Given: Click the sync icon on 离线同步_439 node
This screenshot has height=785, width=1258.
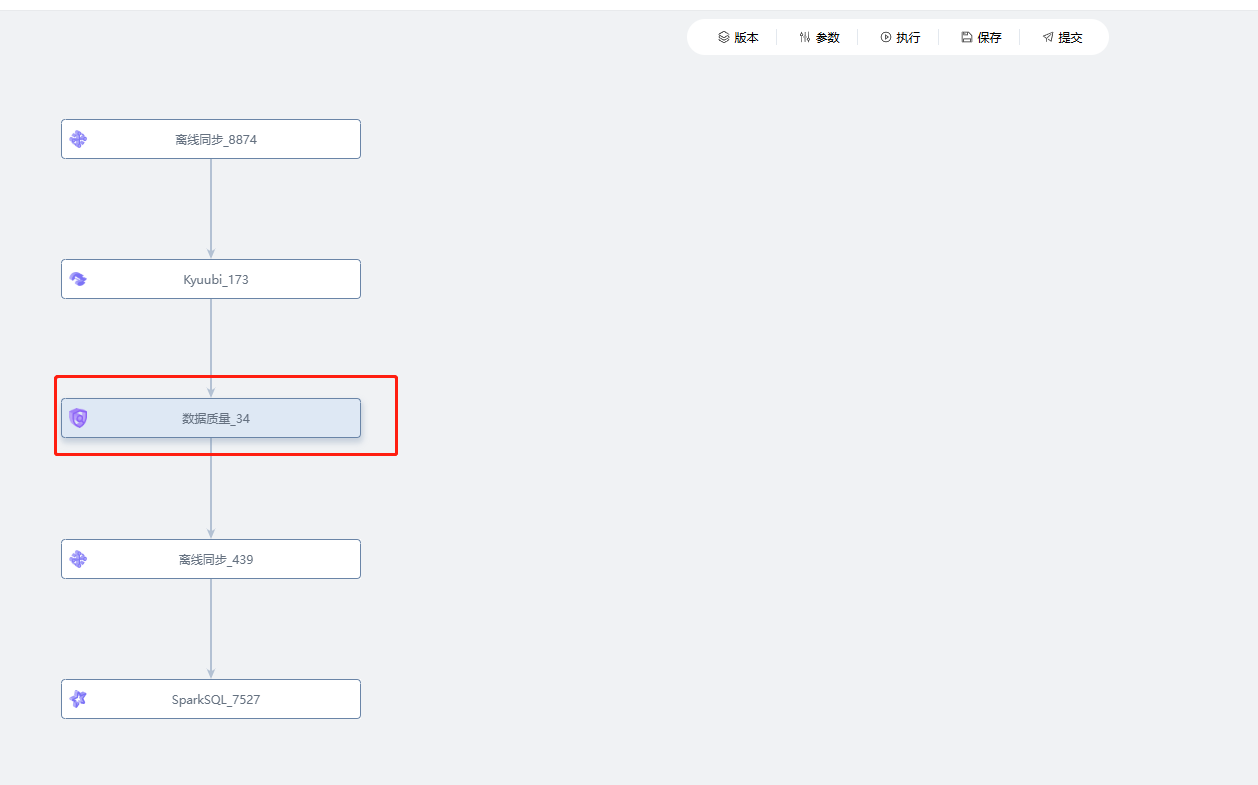Looking at the screenshot, I should click(x=78, y=559).
